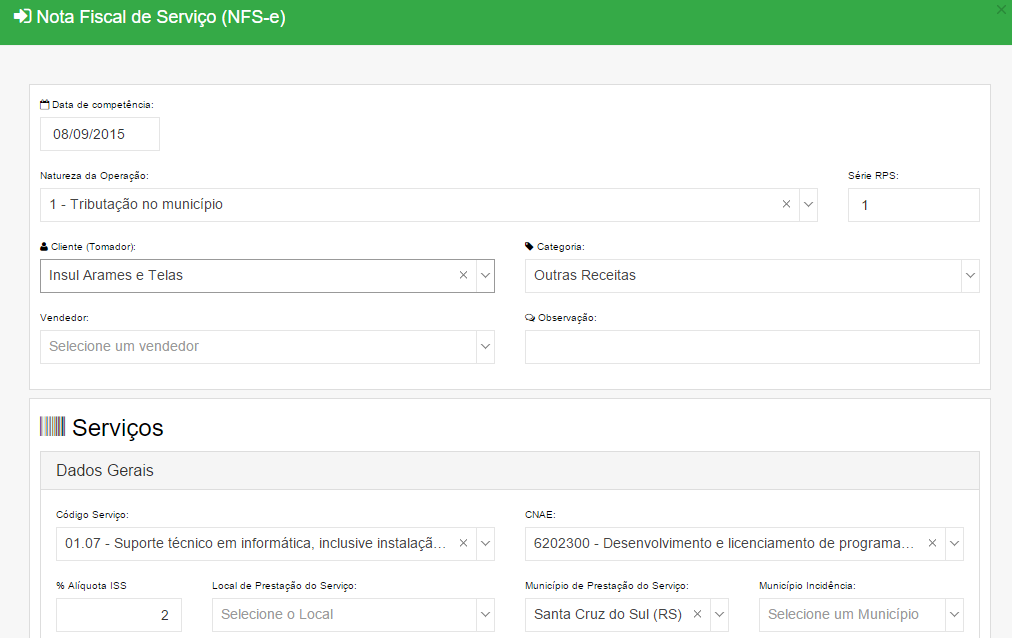Image resolution: width=1012 pixels, height=638 pixels.
Task: Click the NFS-e header arrow icon
Action: (23, 16)
